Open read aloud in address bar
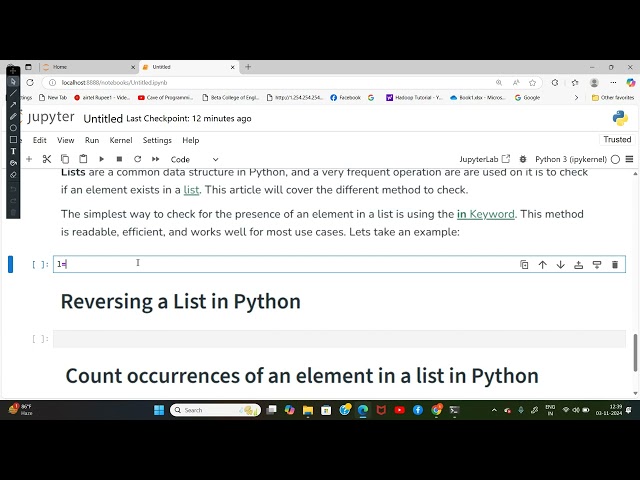The image size is (640, 480). (x=516, y=82)
